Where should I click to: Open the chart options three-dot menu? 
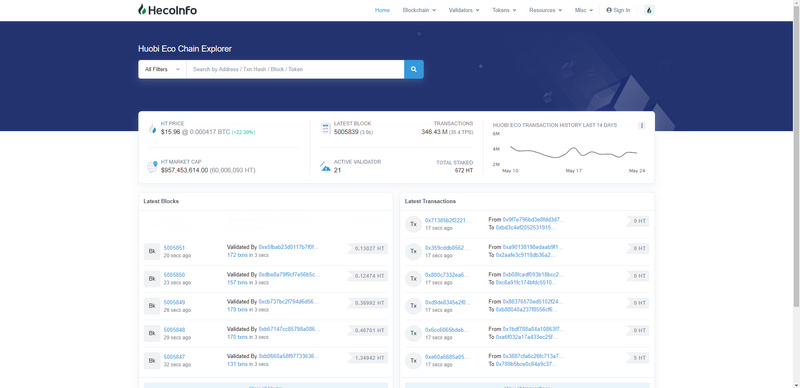tap(642, 126)
